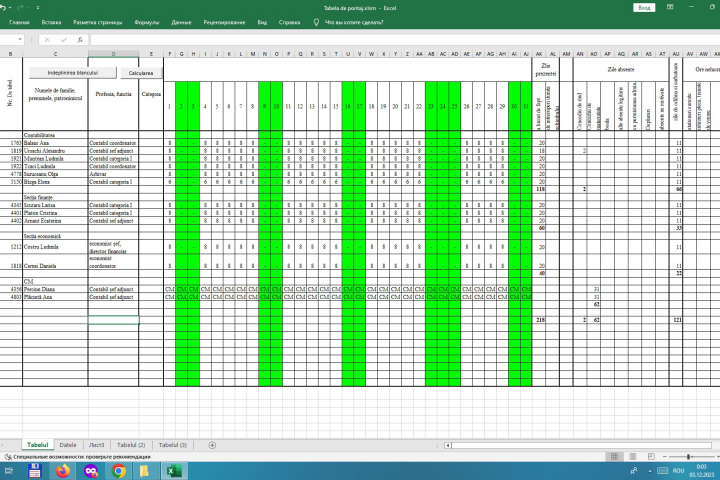
Task: Select the 'Zile absente' header cell
Action: pyautogui.click(x=621, y=69)
